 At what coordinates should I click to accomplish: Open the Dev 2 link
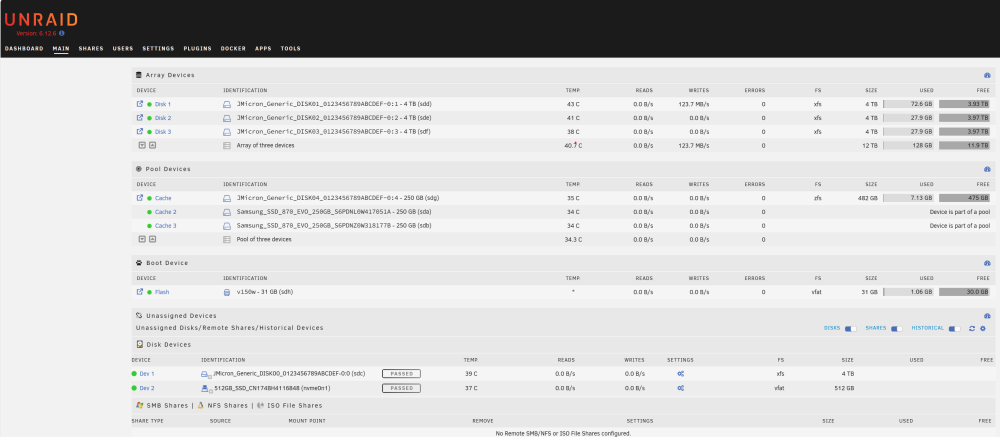(x=147, y=388)
